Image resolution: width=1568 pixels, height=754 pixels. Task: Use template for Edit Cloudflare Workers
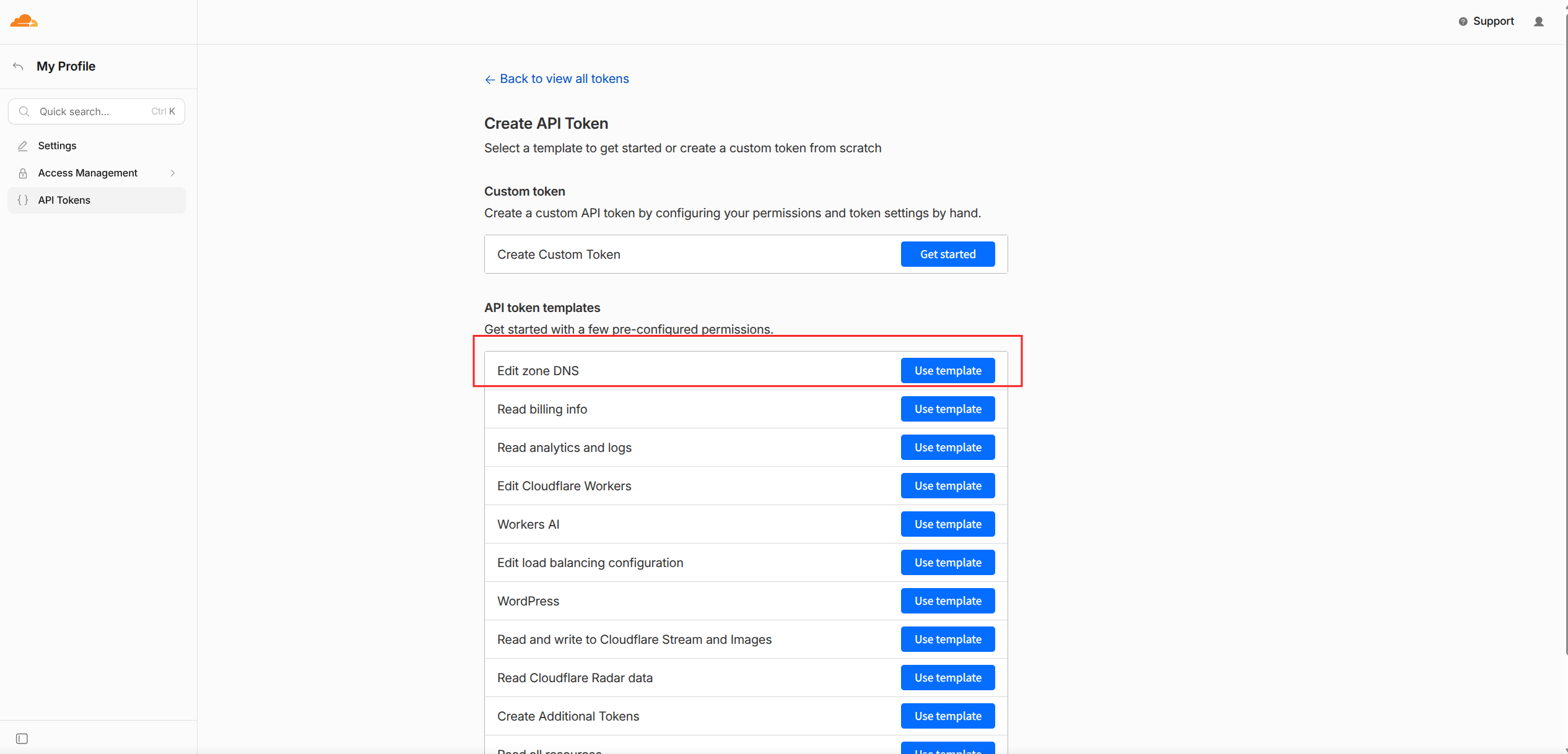(947, 485)
